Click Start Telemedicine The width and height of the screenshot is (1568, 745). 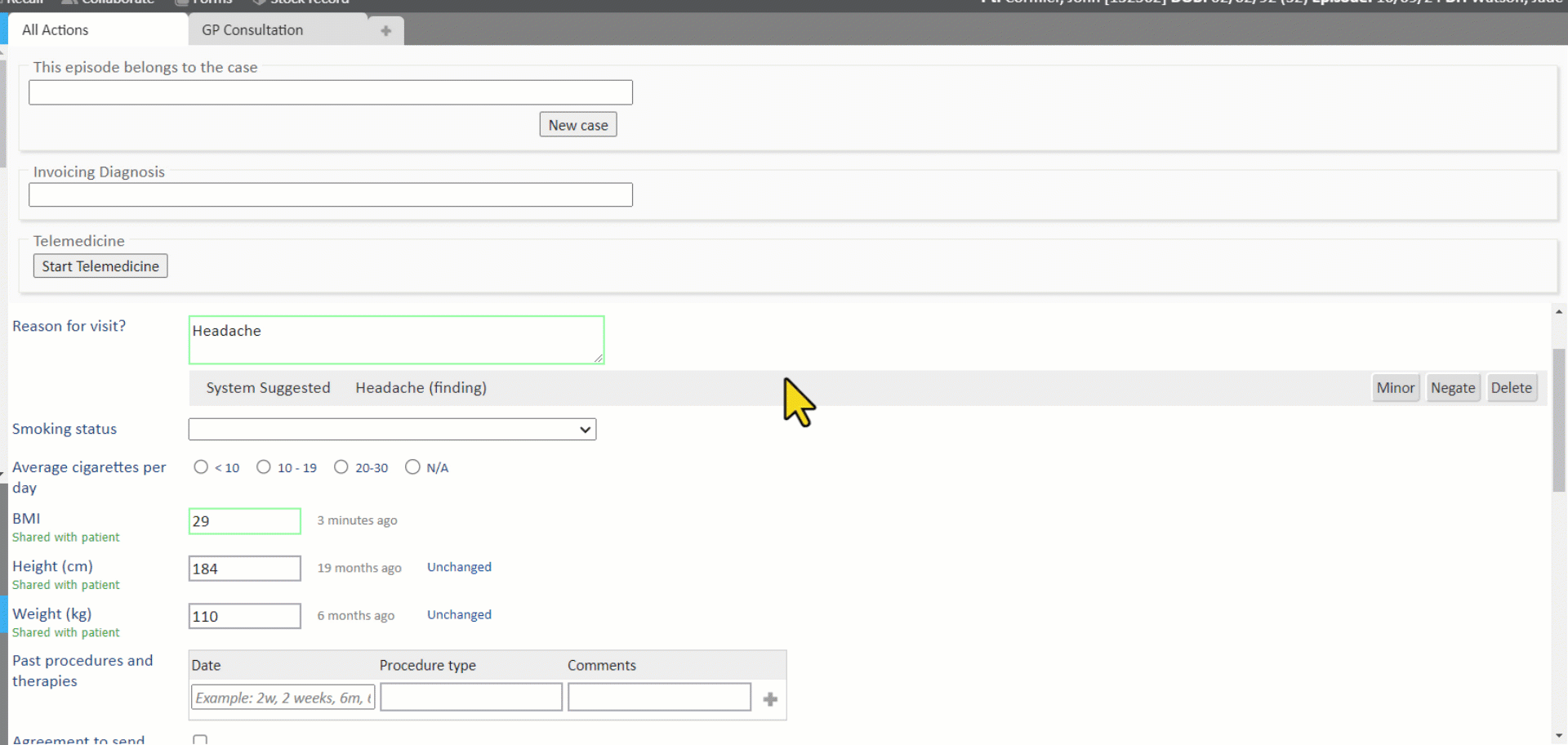point(100,266)
